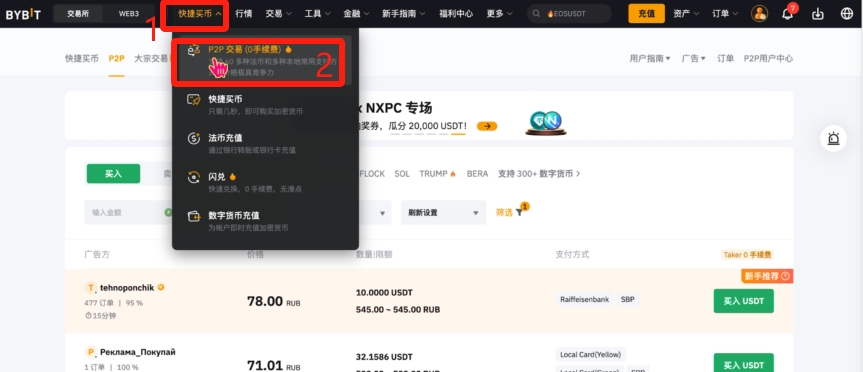Open the 福利中心 navigation item
The width and height of the screenshot is (863, 372).
456,14
